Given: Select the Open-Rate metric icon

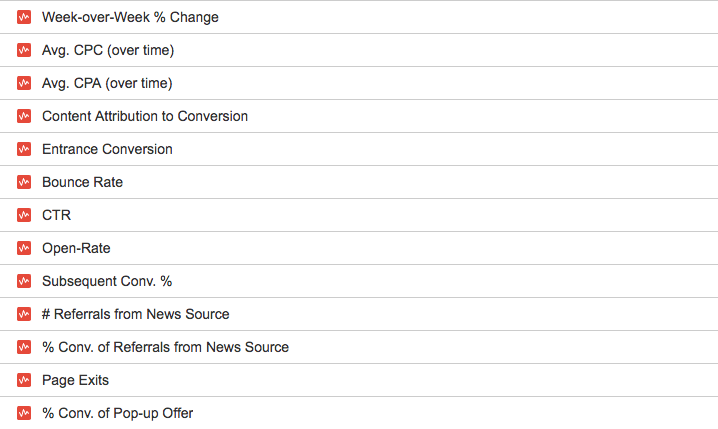Looking at the screenshot, I should point(24,248).
